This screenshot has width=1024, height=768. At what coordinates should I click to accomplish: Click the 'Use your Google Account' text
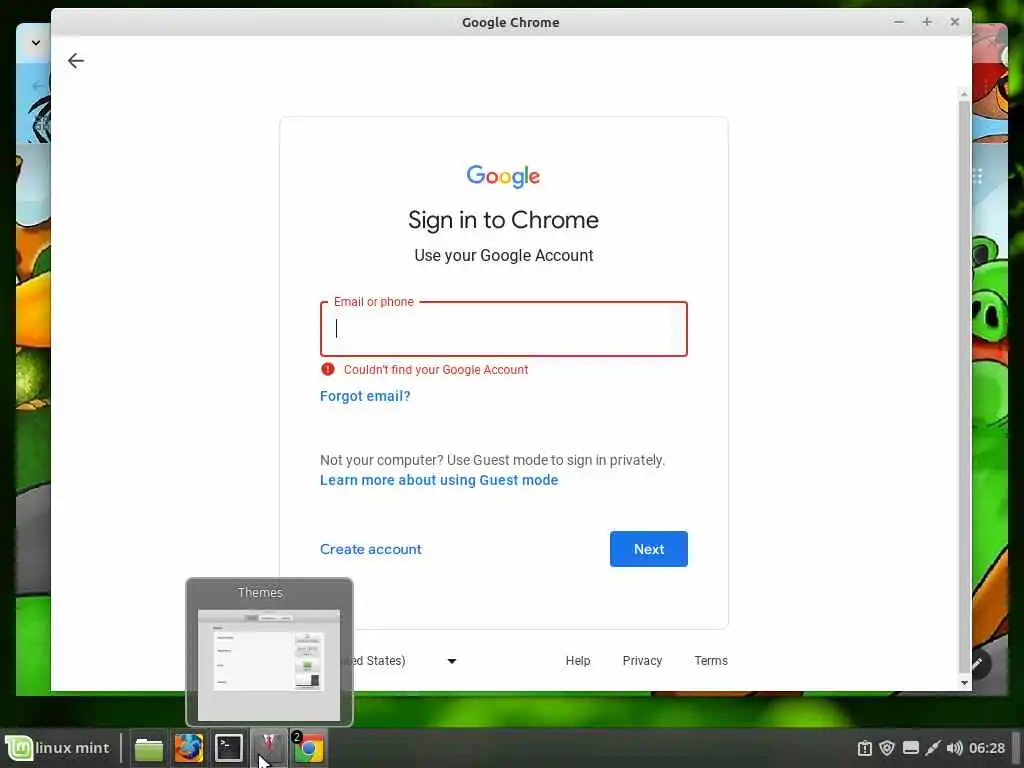(504, 255)
